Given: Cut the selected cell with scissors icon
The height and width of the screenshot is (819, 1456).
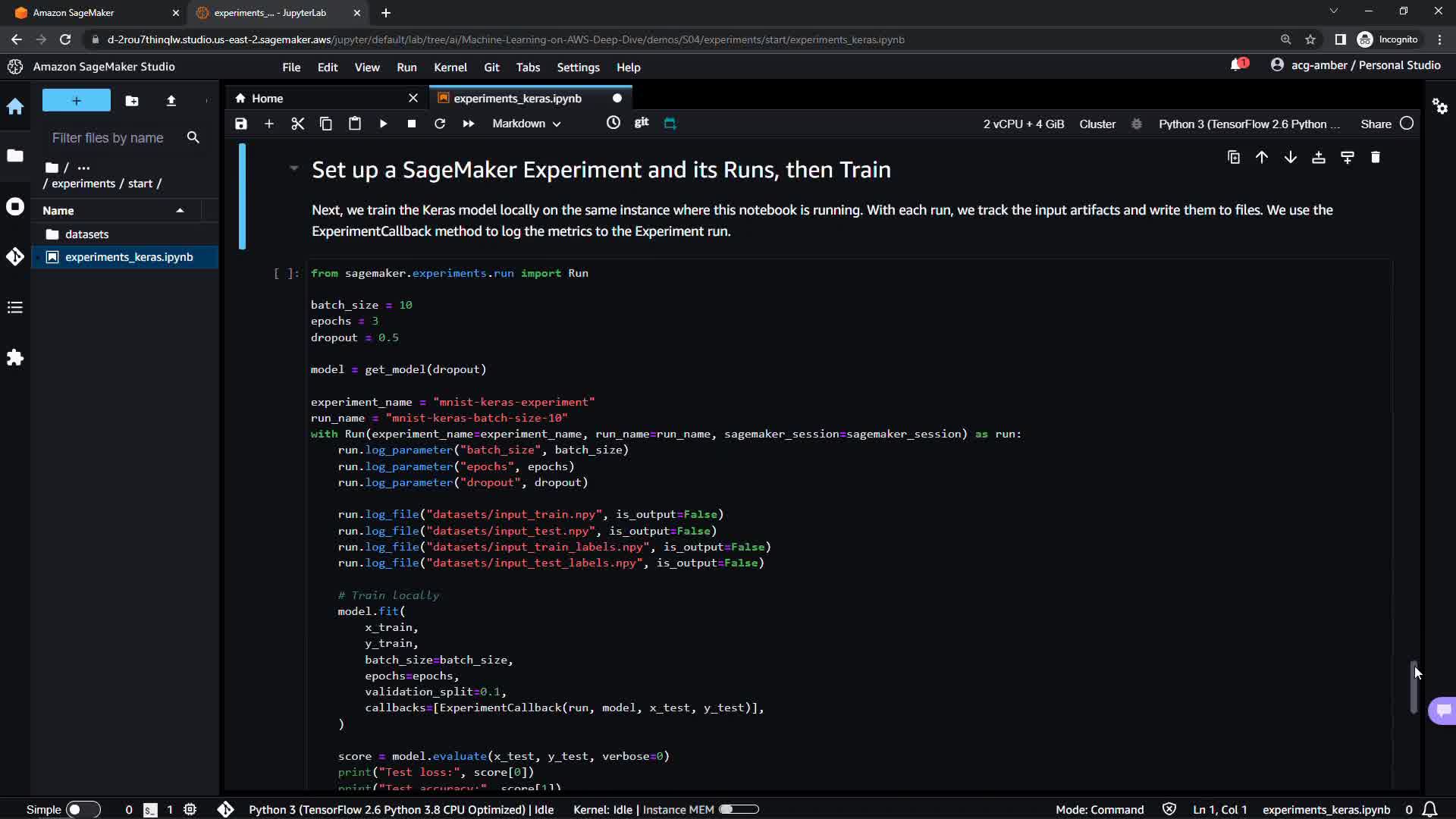Looking at the screenshot, I should (297, 124).
